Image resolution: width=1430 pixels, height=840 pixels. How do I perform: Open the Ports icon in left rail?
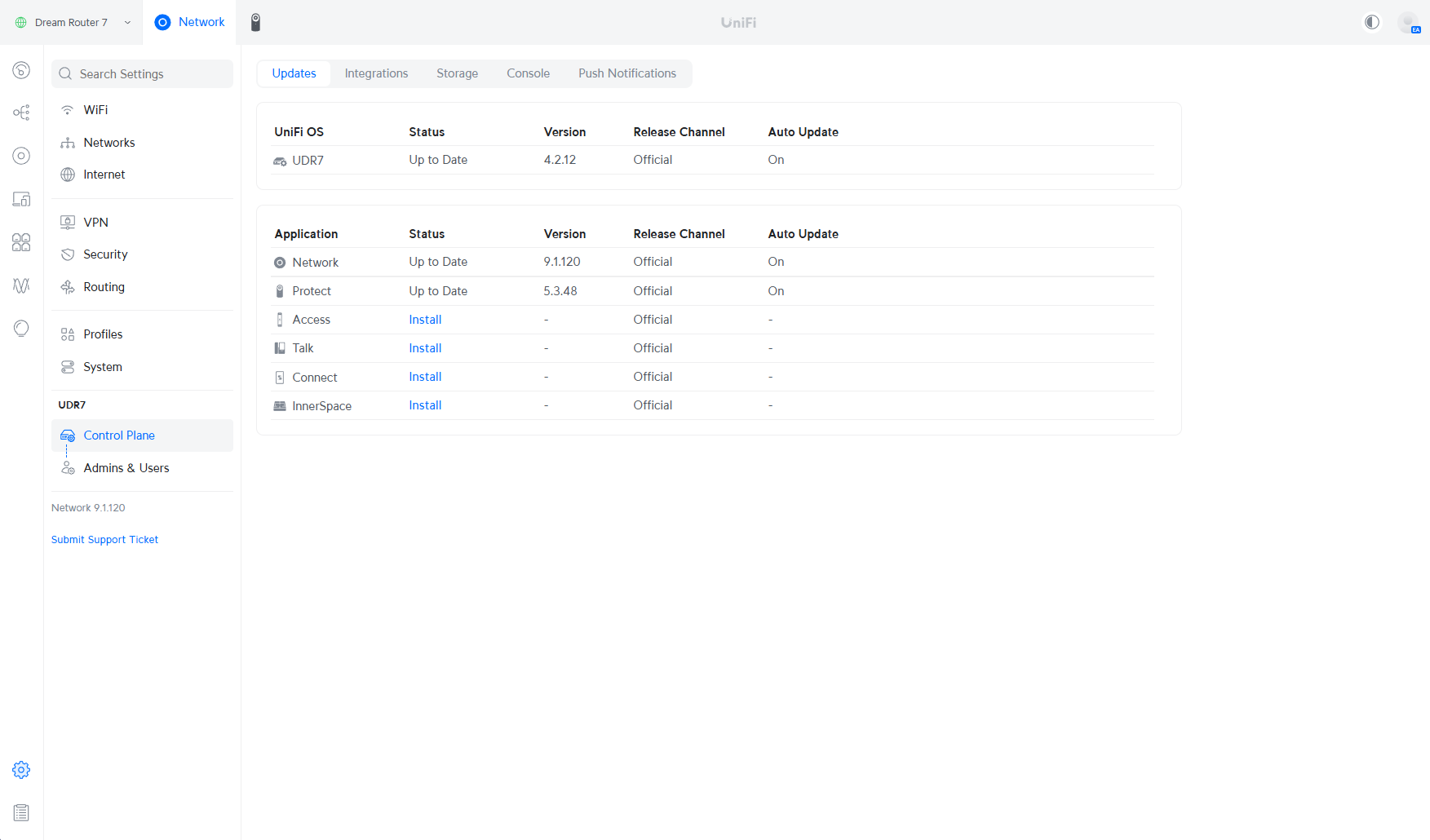click(x=21, y=242)
